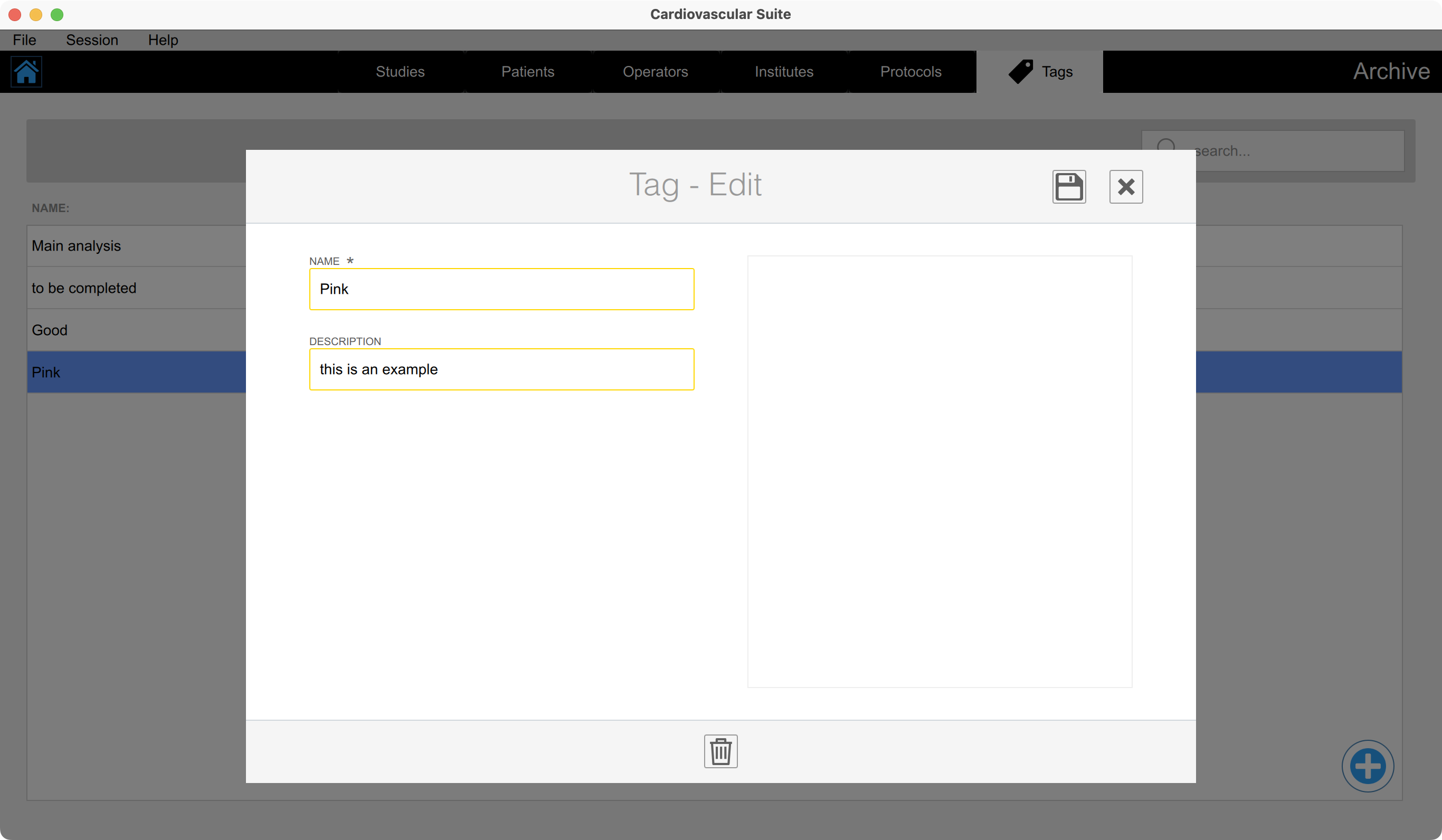Viewport: 1442px width, 840px height.
Task: Open the Institutes tab
Action: click(x=783, y=72)
